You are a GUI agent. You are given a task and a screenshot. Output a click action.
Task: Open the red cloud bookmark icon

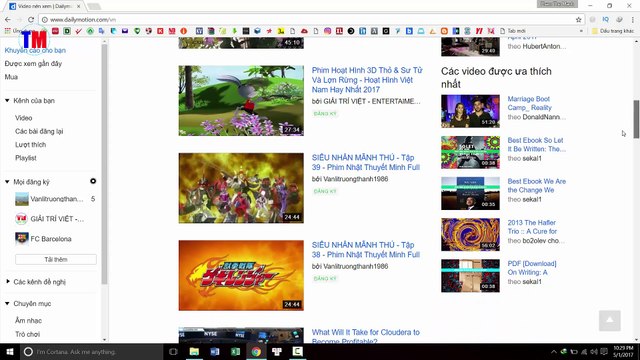coord(304,31)
